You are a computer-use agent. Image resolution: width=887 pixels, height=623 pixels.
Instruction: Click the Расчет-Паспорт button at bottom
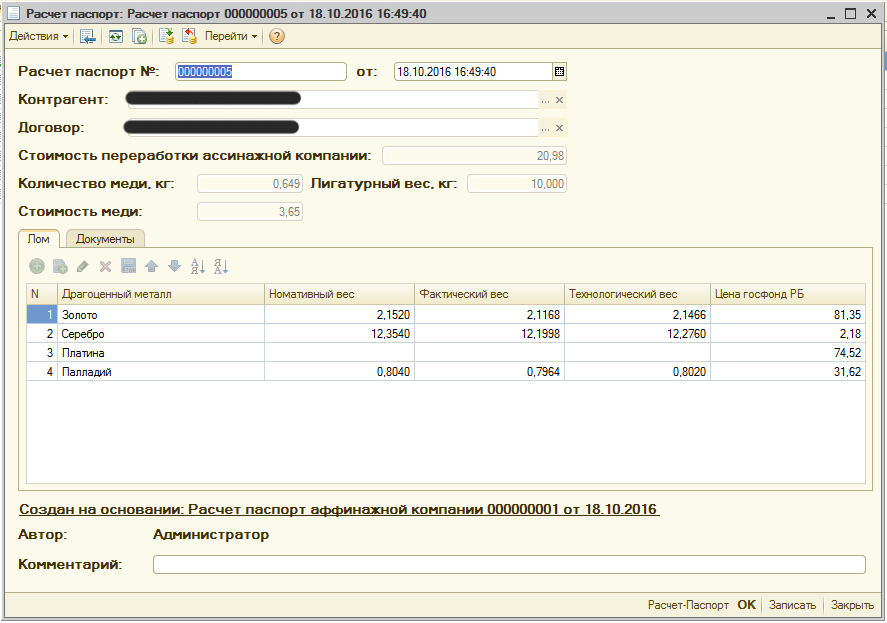[x=688, y=605]
